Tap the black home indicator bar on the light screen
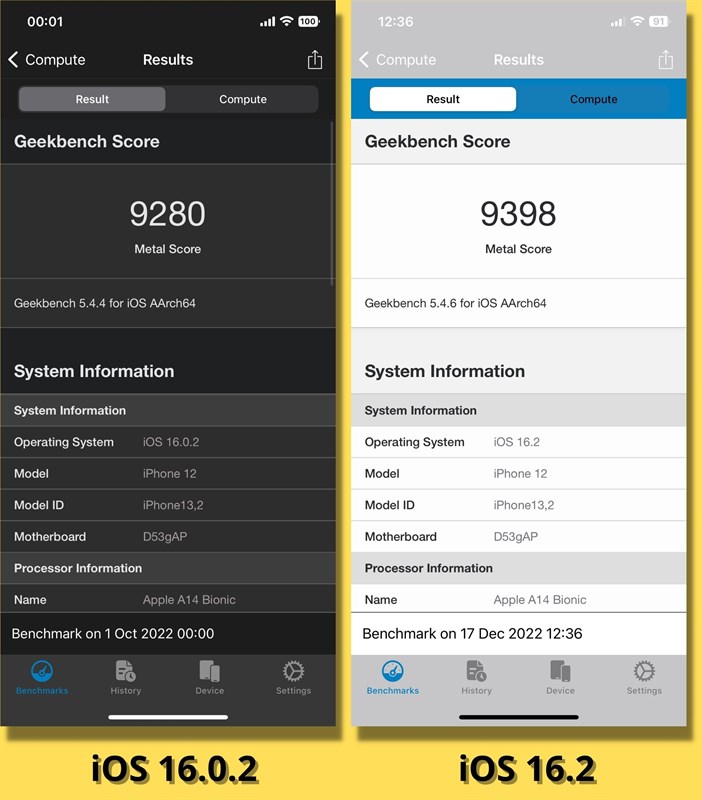Screen dimensions: 702x800 (518, 717)
